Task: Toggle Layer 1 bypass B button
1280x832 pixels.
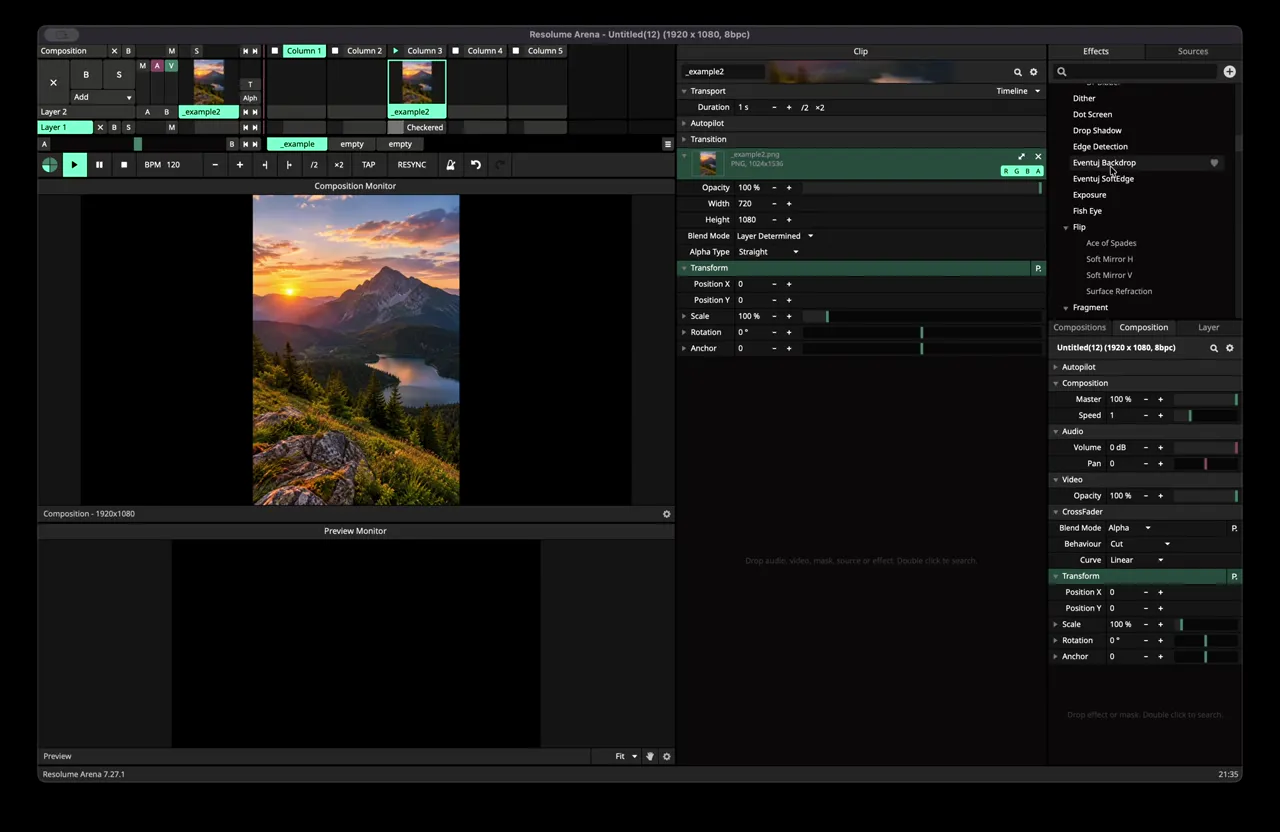Action: (x=114, y=128)
